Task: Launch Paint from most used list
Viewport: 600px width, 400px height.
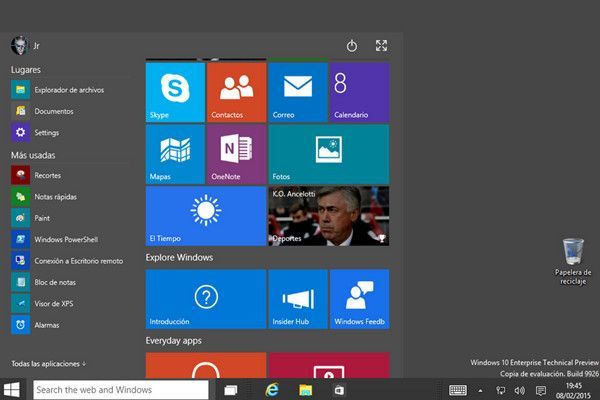Action: pos(69,218)
